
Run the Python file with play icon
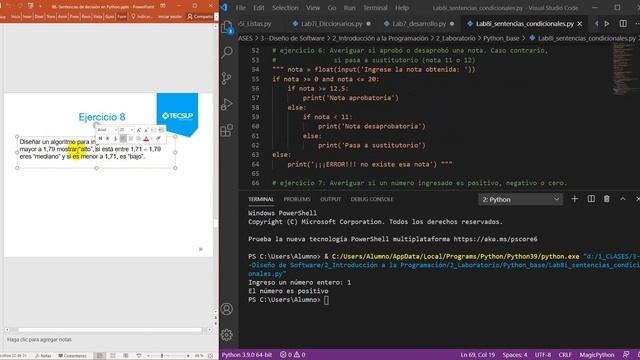tap(607, 24)
